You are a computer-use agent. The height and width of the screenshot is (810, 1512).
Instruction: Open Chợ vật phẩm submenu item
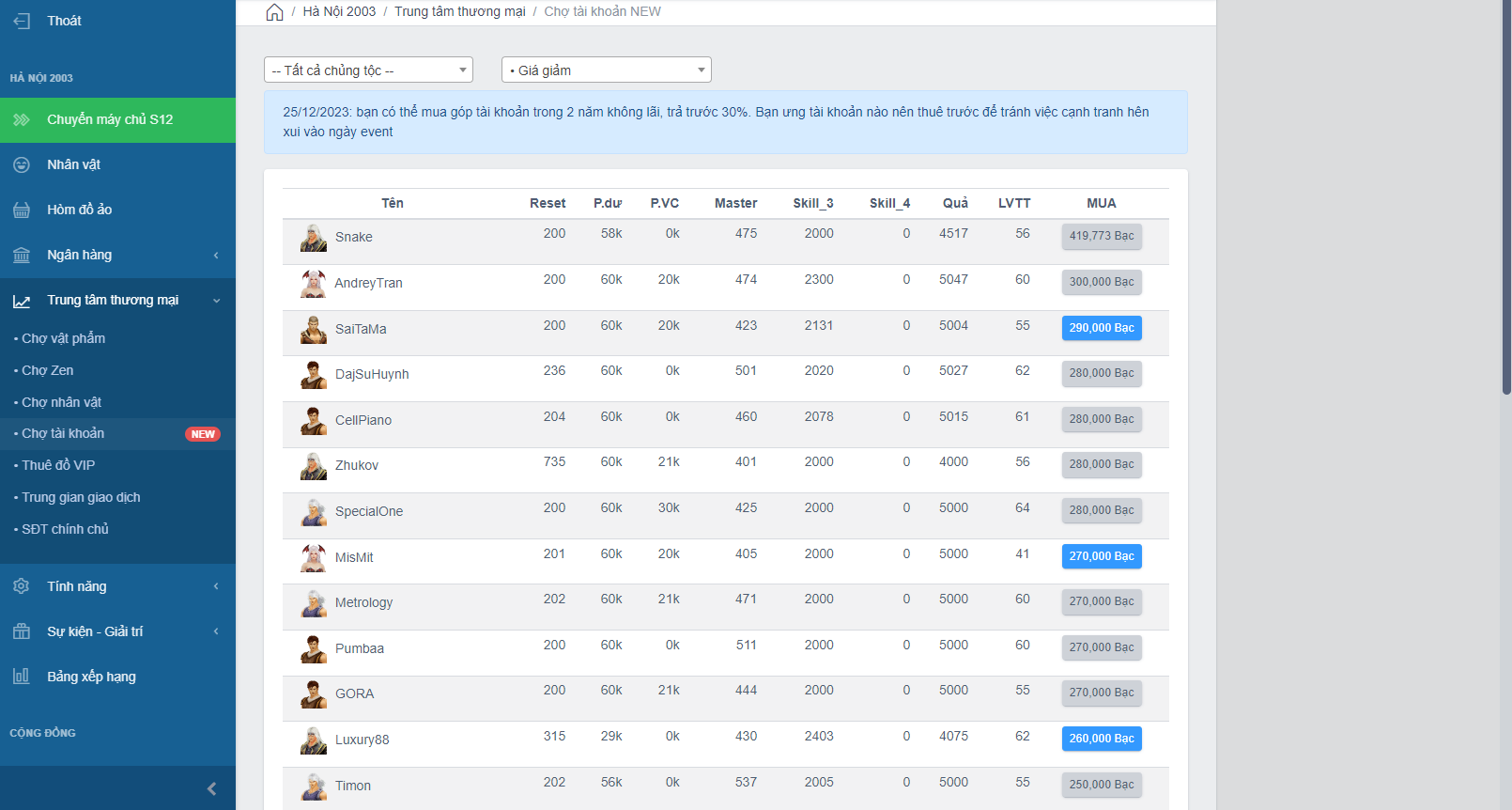pos(63,338)
